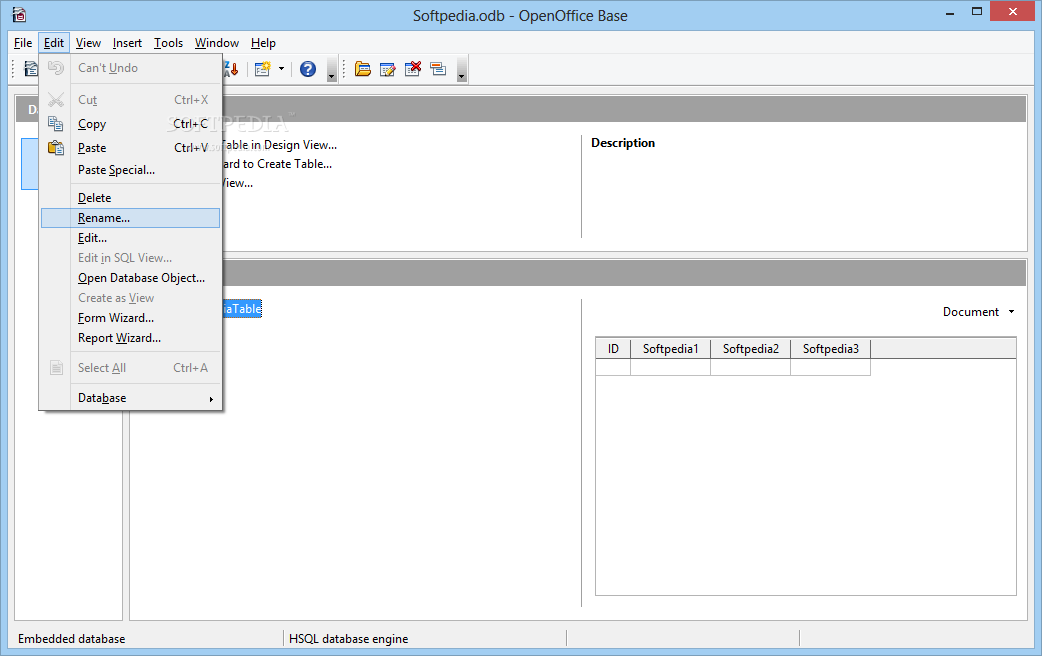Maximize the OpenOffice Base window
Screen dimensions: 1042x656
(x=976, y=12)
